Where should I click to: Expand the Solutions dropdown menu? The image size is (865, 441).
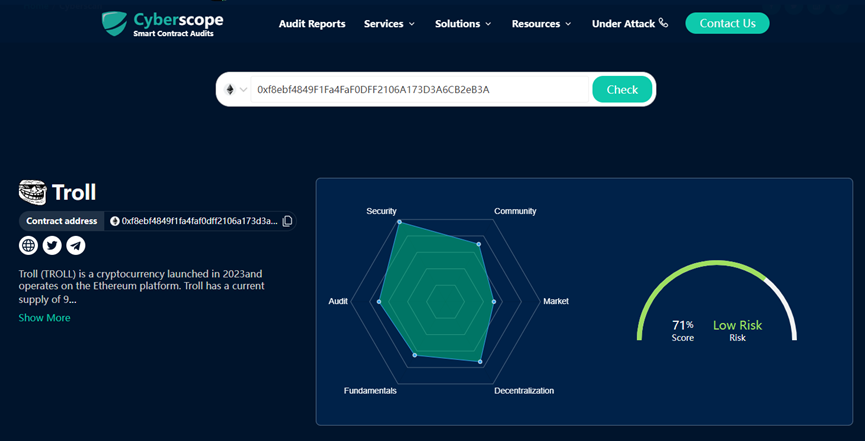pos(463,24)
